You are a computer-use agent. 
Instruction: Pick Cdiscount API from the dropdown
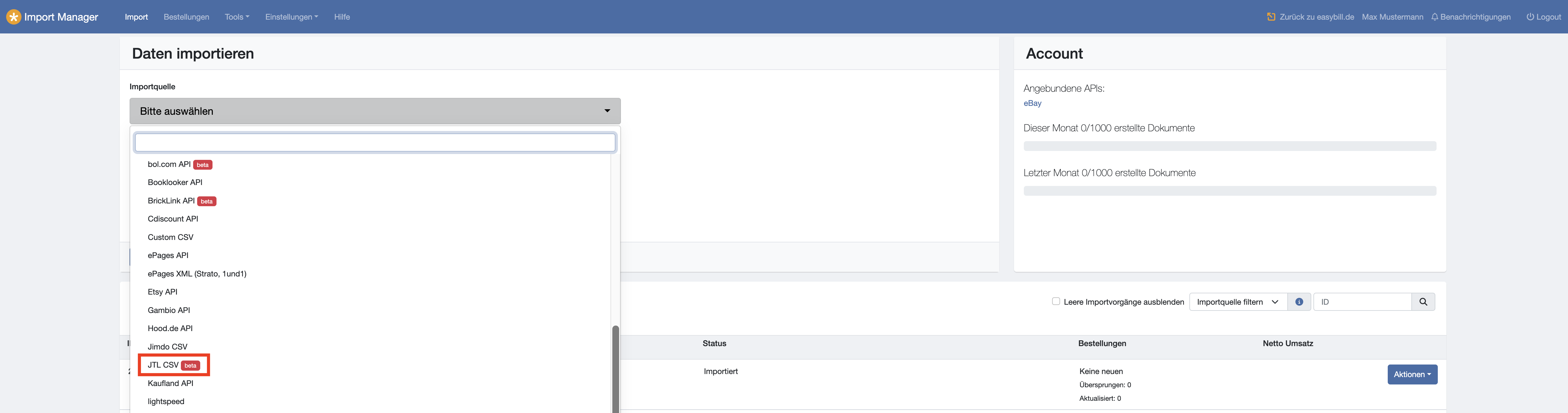point(370,219)
